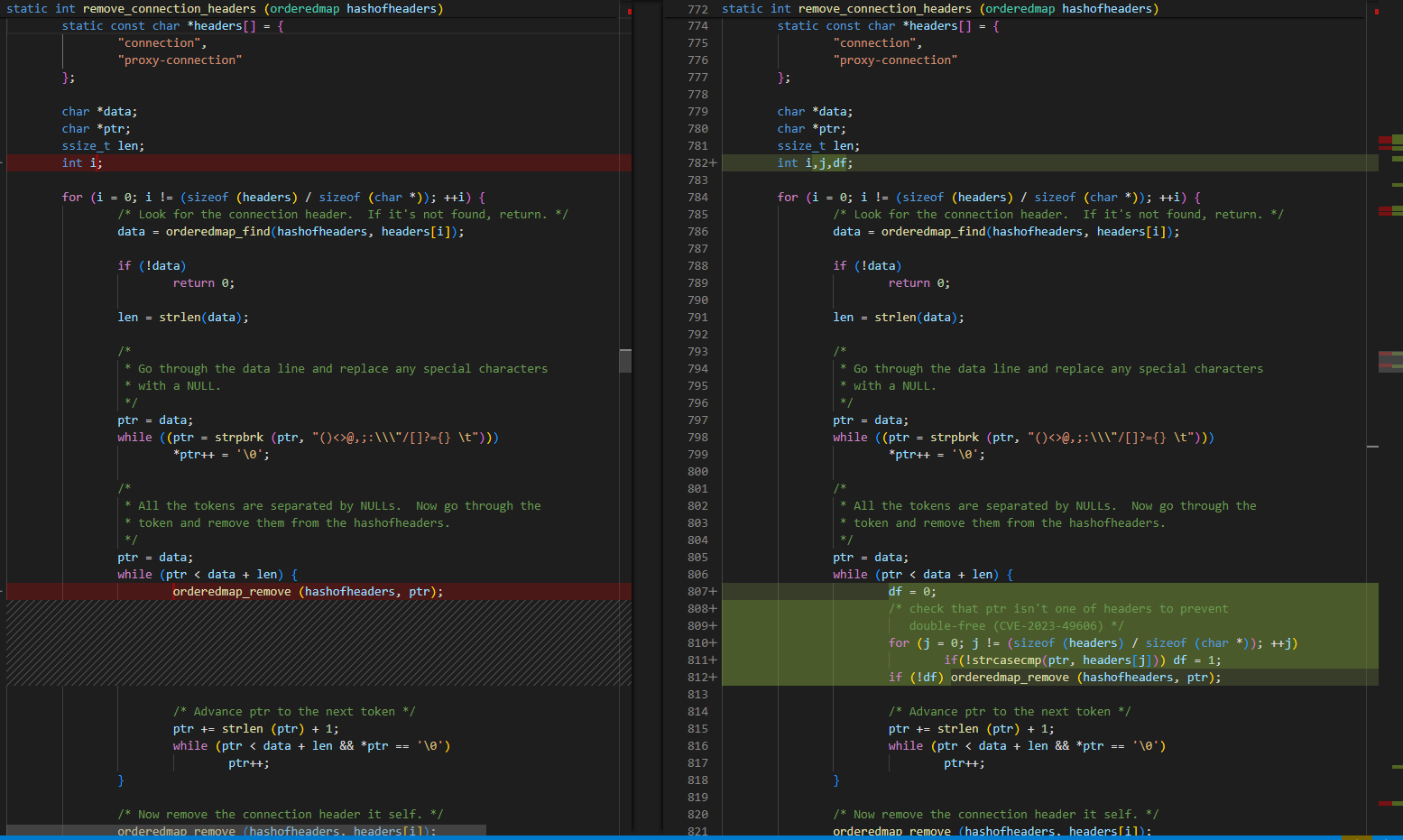Viewport: 1403px width, 840px height.
Task: Click the 'df = 0;' added line
Action: tap(912, 592)
